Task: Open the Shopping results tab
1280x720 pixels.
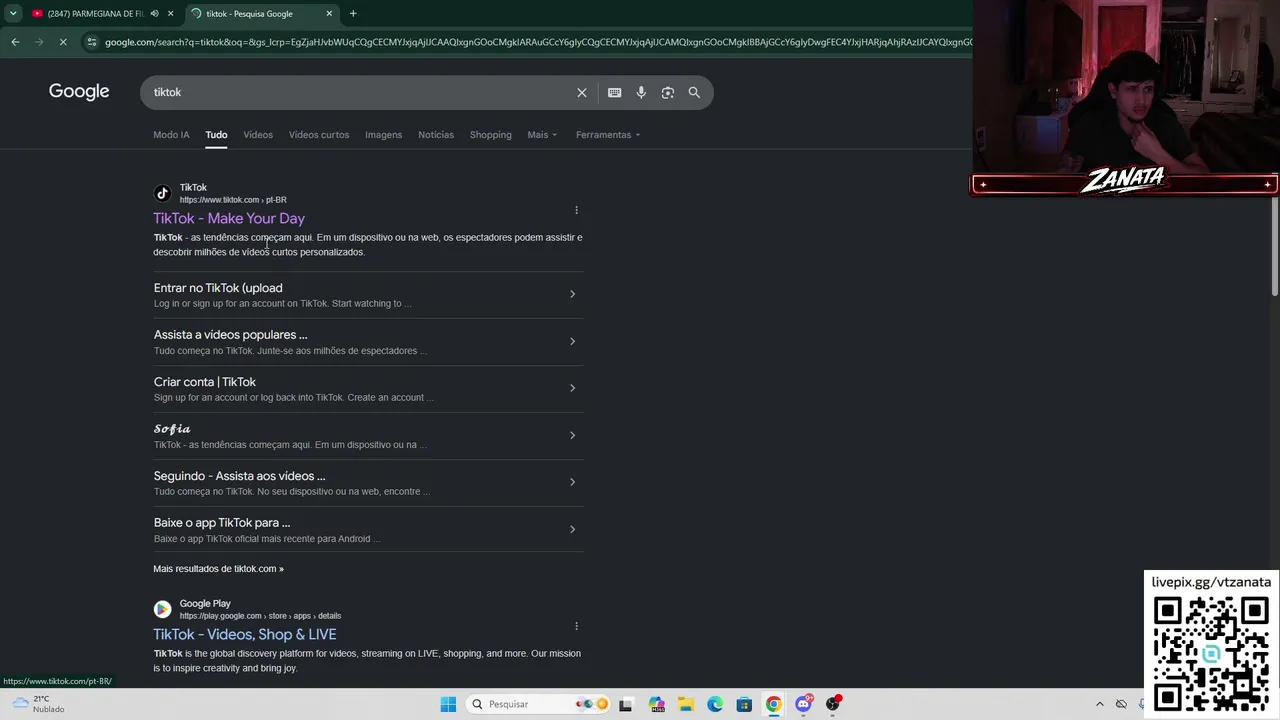Action: click(x=490, y=135)
